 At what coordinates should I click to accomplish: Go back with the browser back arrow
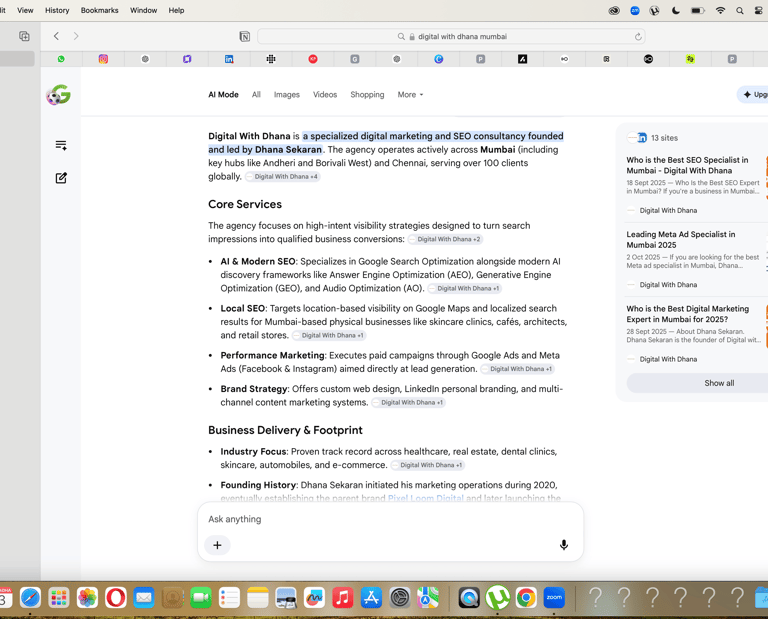coord(56,36)
